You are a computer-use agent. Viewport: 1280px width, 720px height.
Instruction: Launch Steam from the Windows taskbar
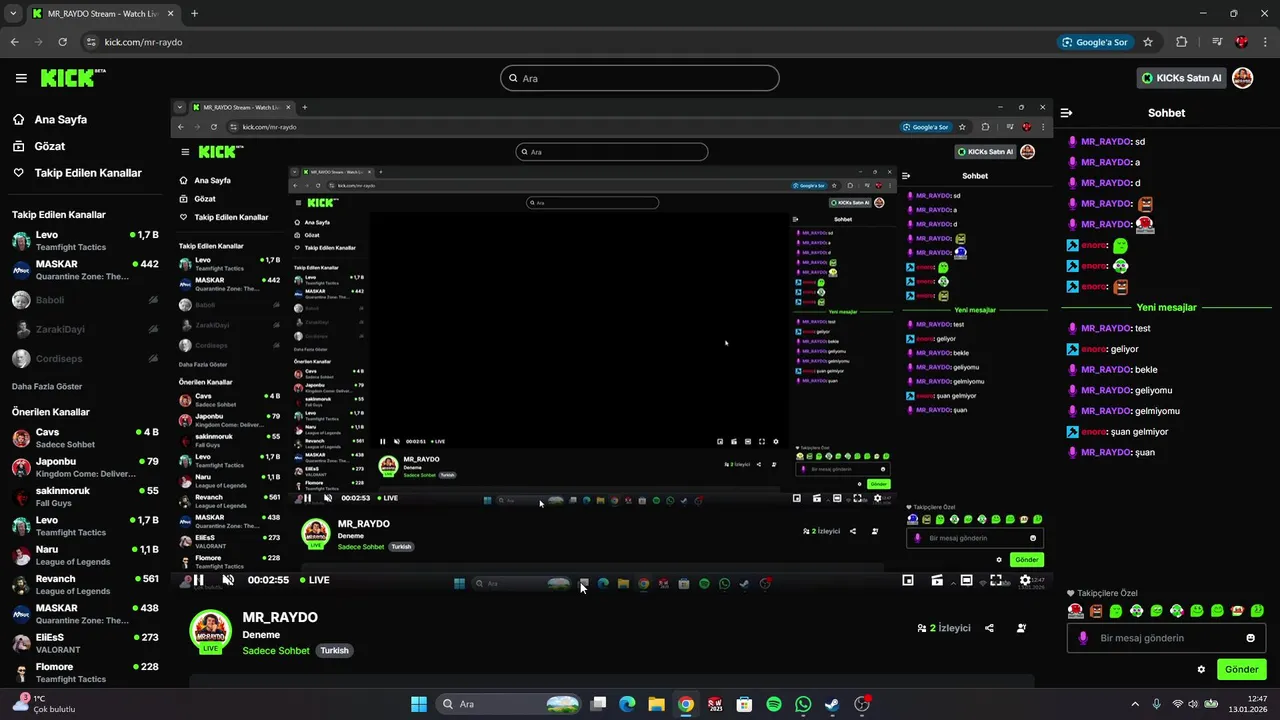coord(832,704)
